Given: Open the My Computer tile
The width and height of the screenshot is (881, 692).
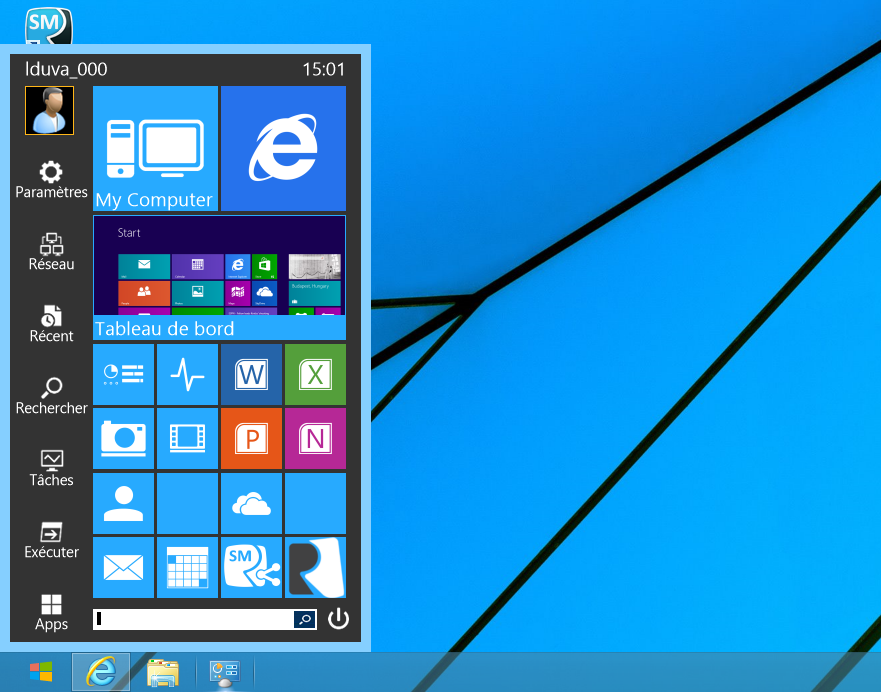Looking at the screenshot, I should (x=155, y=148).
